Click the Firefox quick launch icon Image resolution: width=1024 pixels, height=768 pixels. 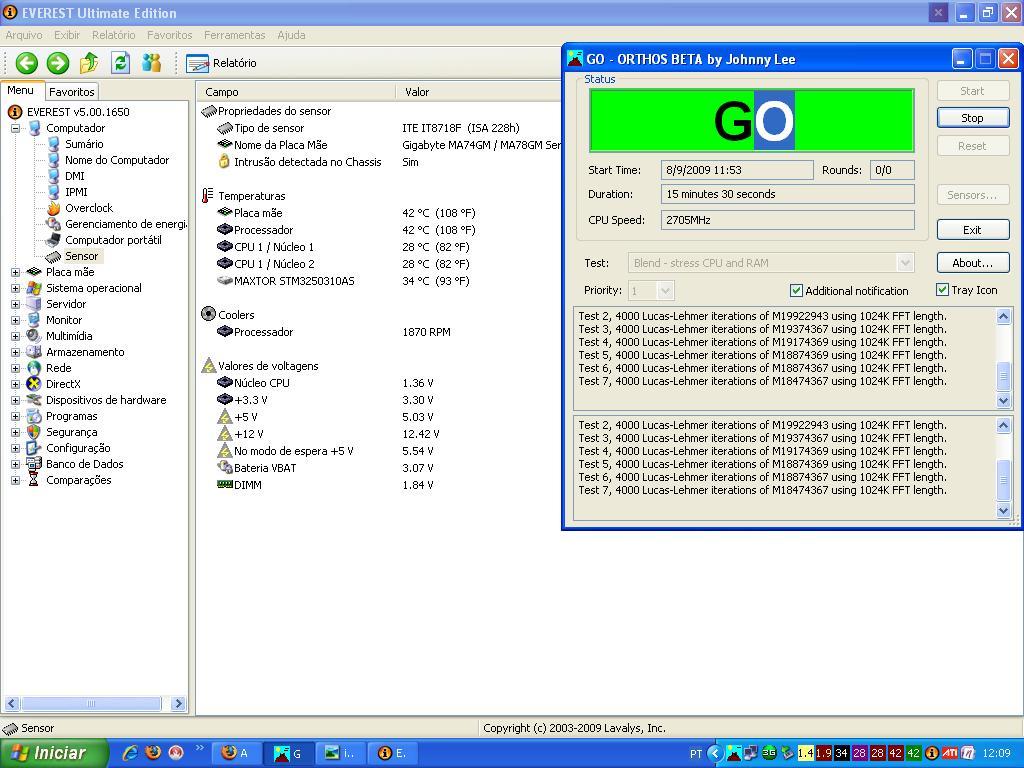point(153,753)
